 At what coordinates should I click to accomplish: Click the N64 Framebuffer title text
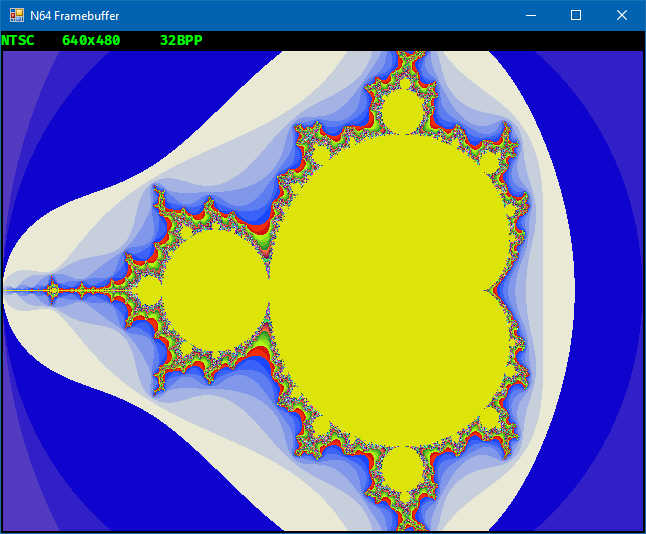pos(75,16)
